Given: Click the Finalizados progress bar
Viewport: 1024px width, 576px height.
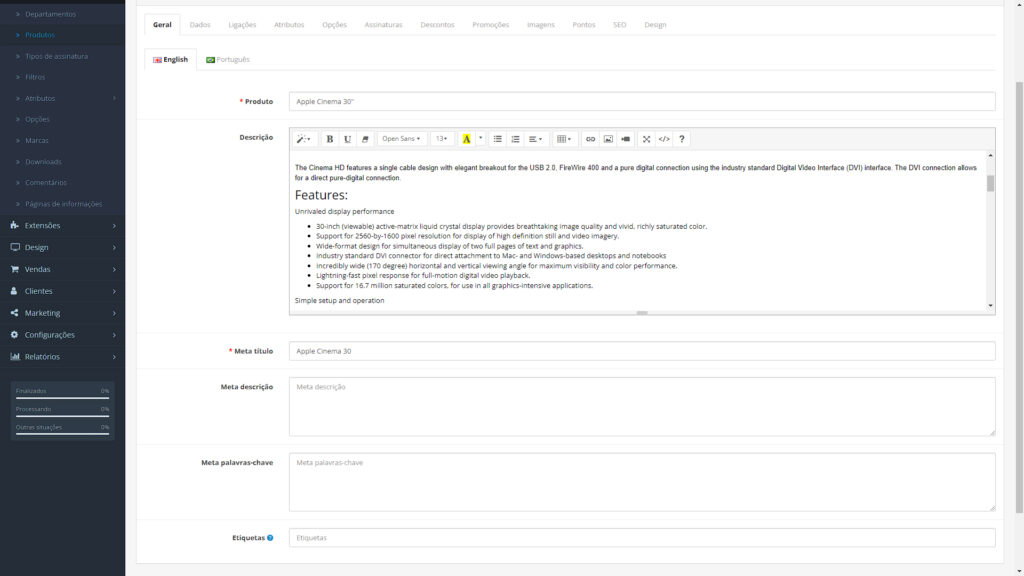Looking at the screenshot, I should click(62, 397).
